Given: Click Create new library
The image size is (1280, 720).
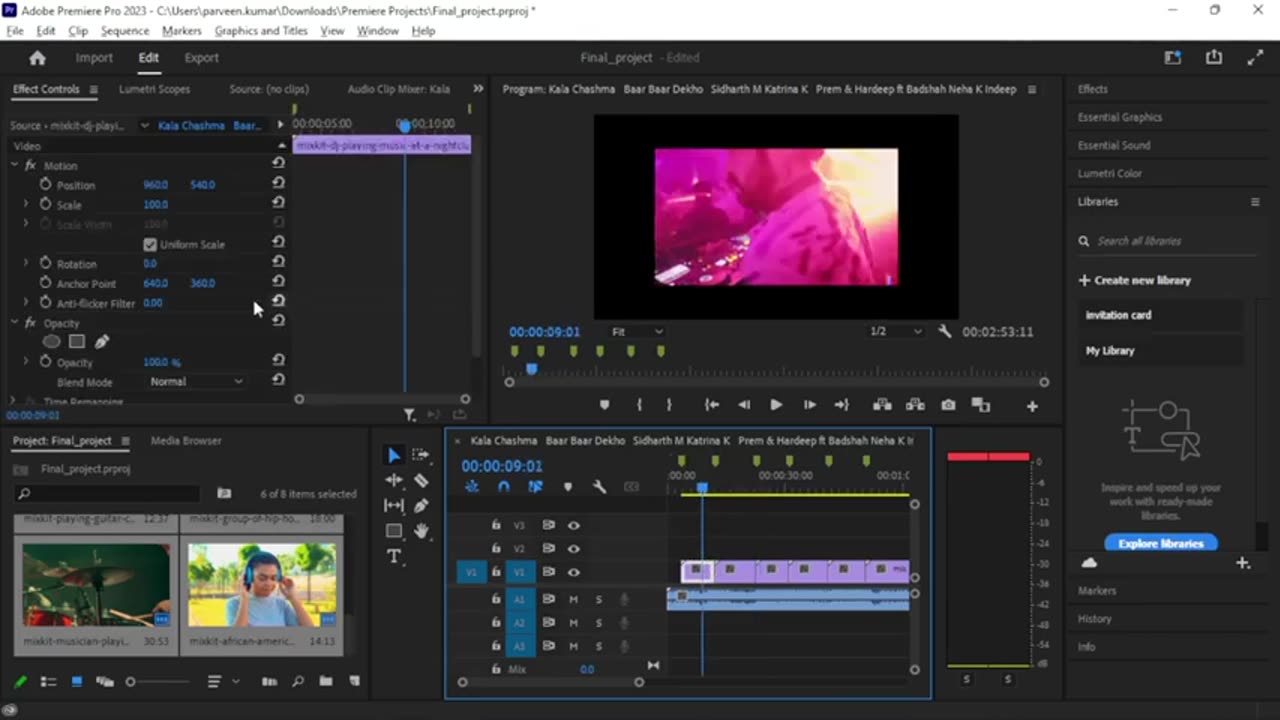Looking at the screenshot, I should pyautogui.click(x=1135, y=280).
